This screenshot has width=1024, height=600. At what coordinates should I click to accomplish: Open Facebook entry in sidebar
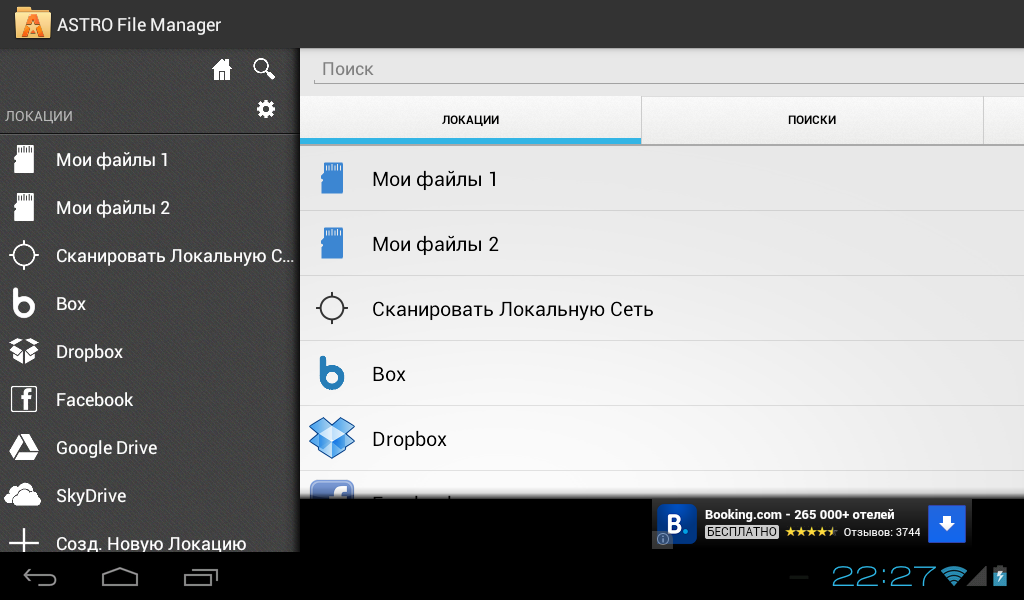point(150,399)
